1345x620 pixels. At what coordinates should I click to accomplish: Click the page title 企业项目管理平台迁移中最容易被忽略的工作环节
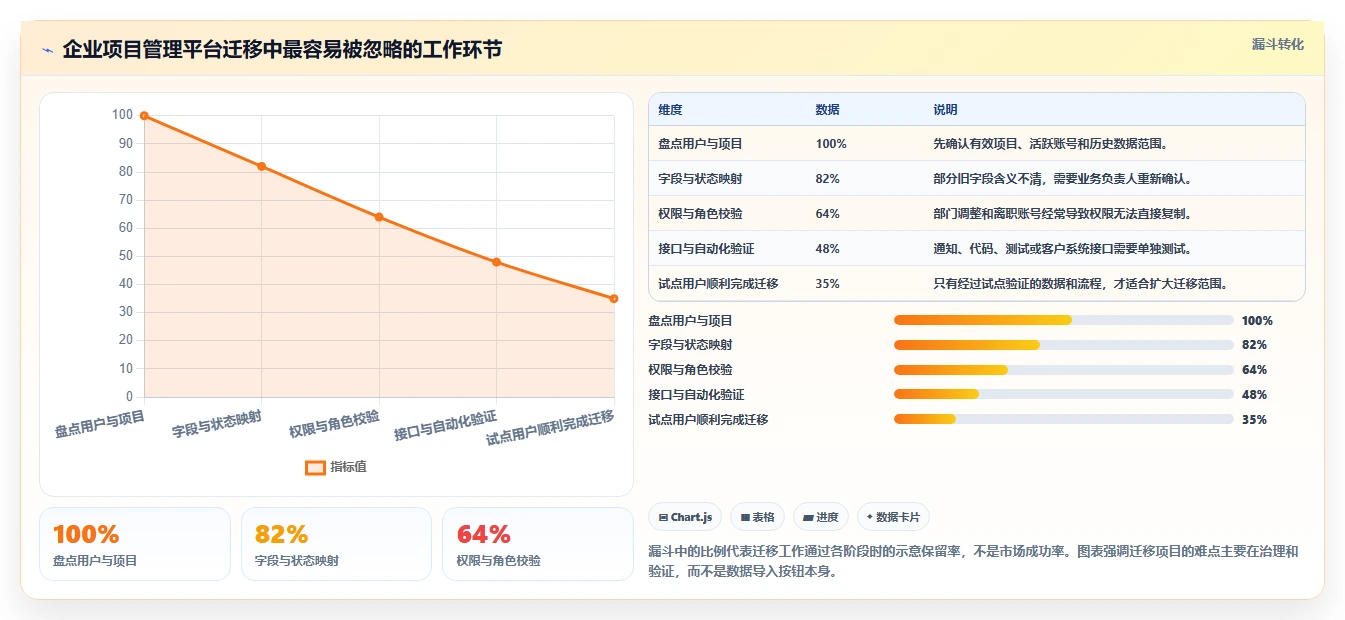click(282, 50)
